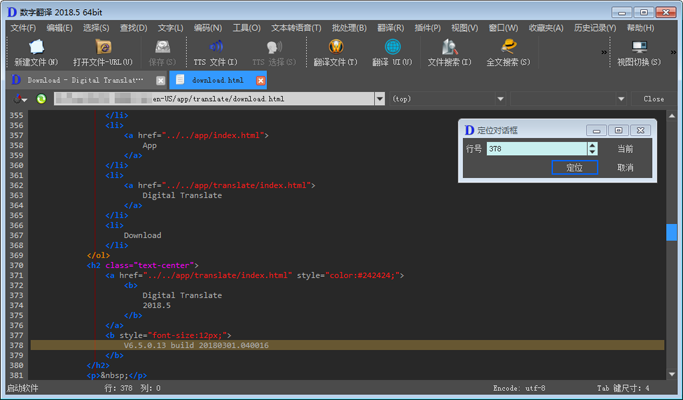This screenshot has width=683, height=400.
Task: Click the 翻译 VI globe icon
Action: (392, 48)
